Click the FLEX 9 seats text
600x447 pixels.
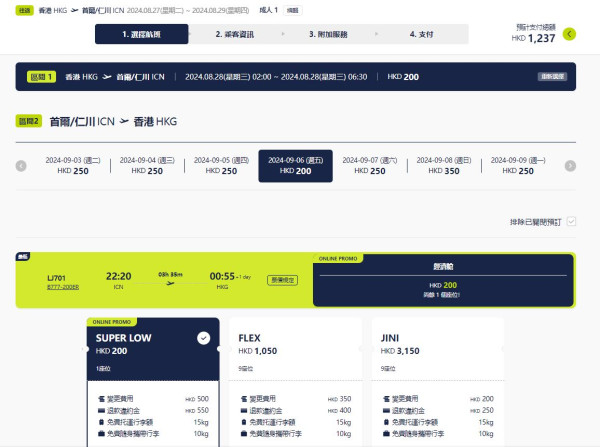(246, 369)
